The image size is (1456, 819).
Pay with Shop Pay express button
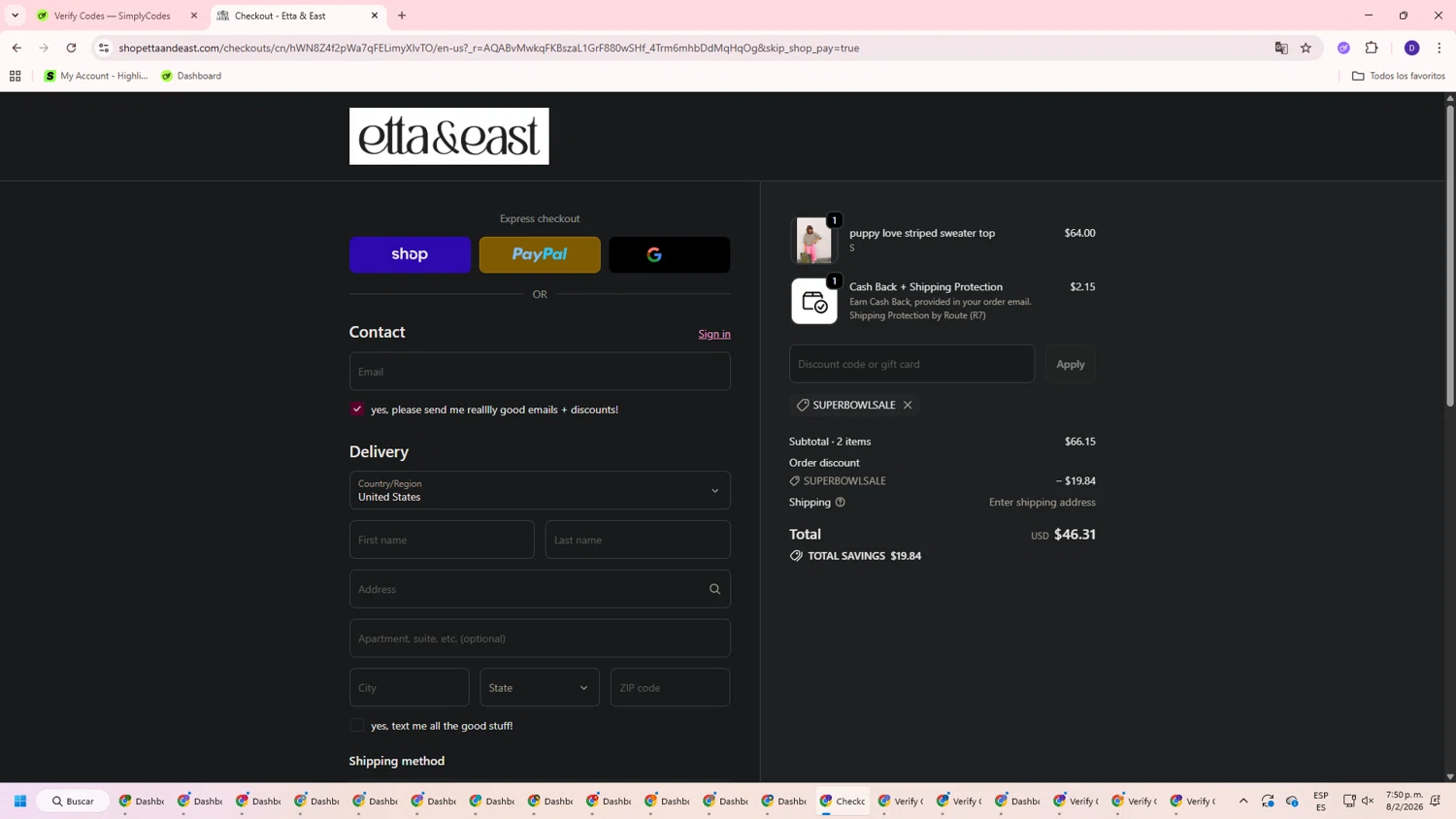point(410,254)
